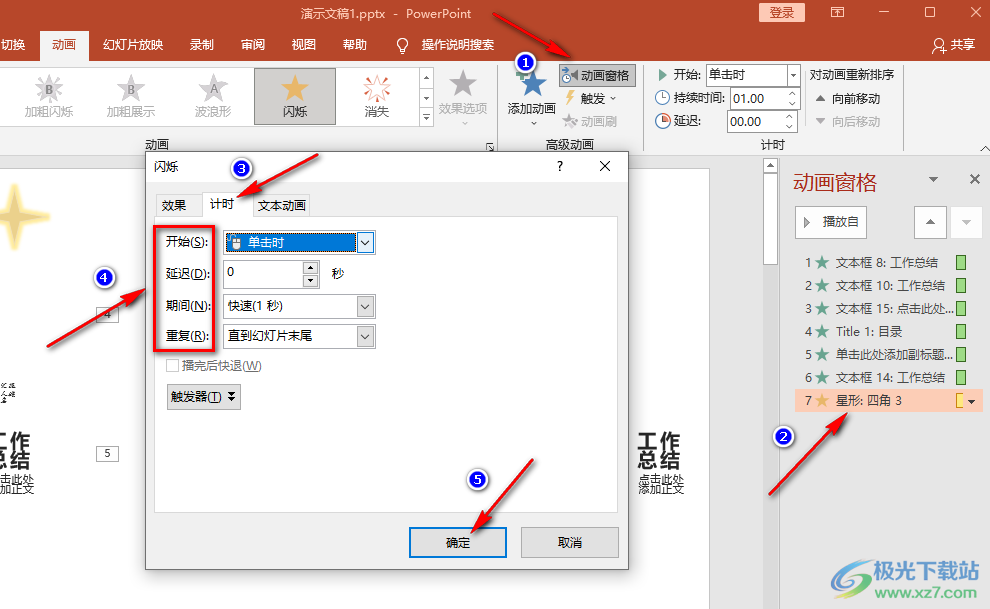This screenshot has height=609, width=990.
Task: Switch to the 文本动画 tab
Action: (282, 205)
